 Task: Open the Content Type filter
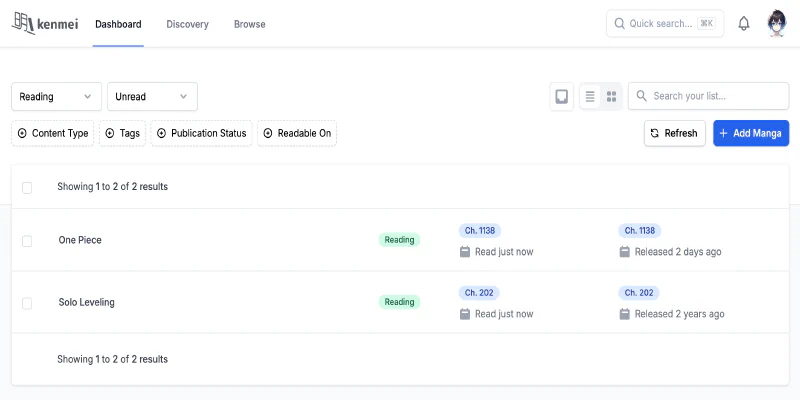[x=53, y=133]
